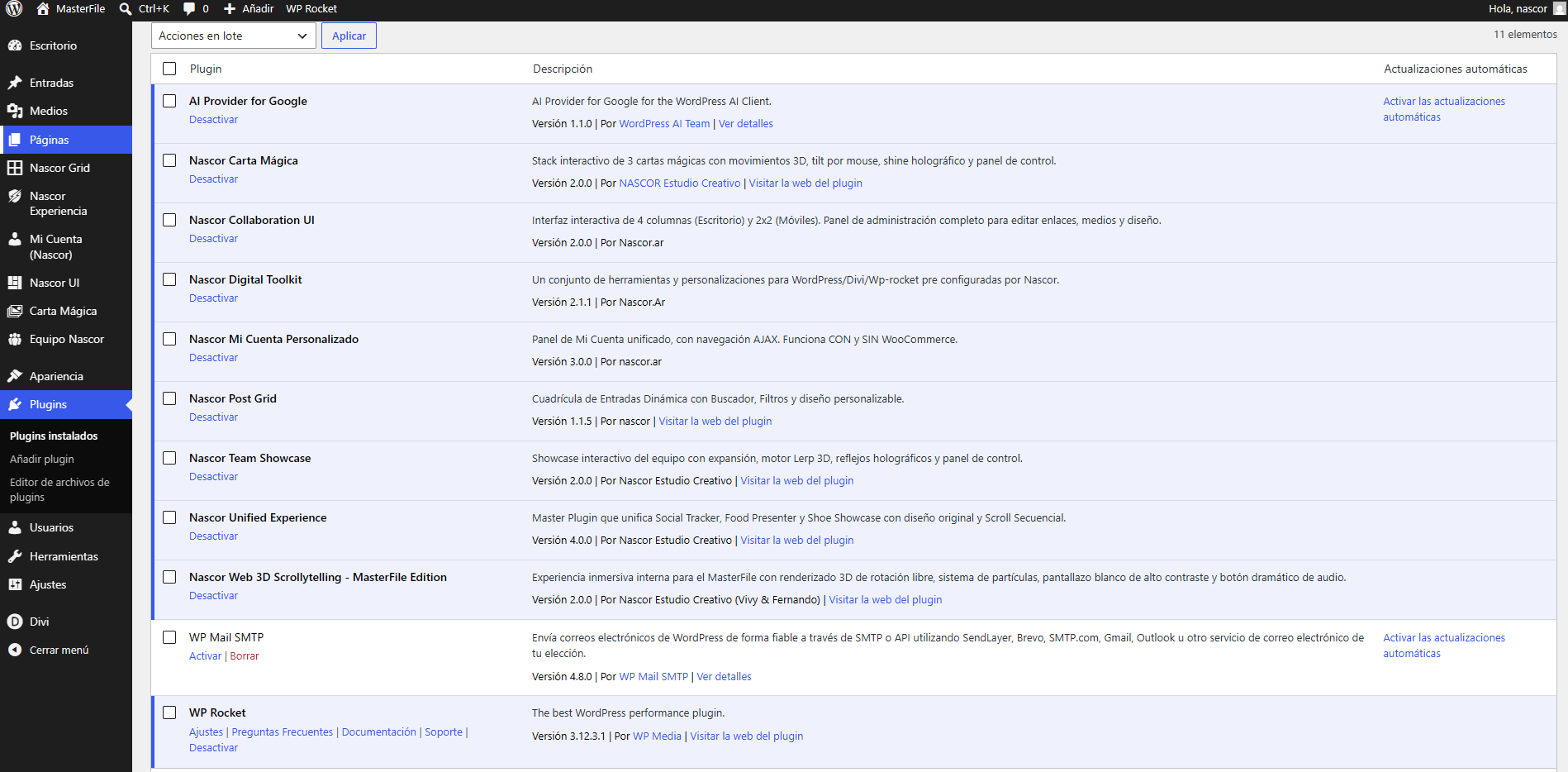
Task: Click the Entradas pushpin icon
Action: (15, 83)
